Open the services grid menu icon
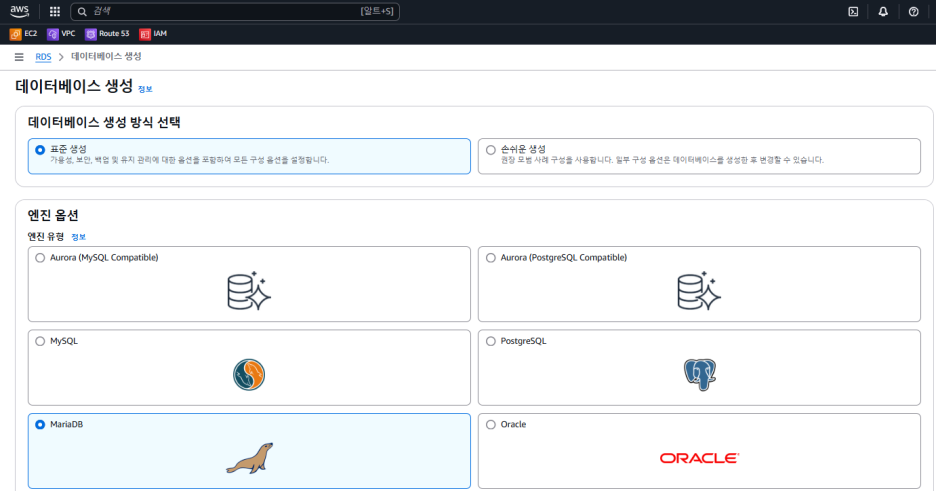Viewport: 936px width, 491px height. [x=55, y=11]
